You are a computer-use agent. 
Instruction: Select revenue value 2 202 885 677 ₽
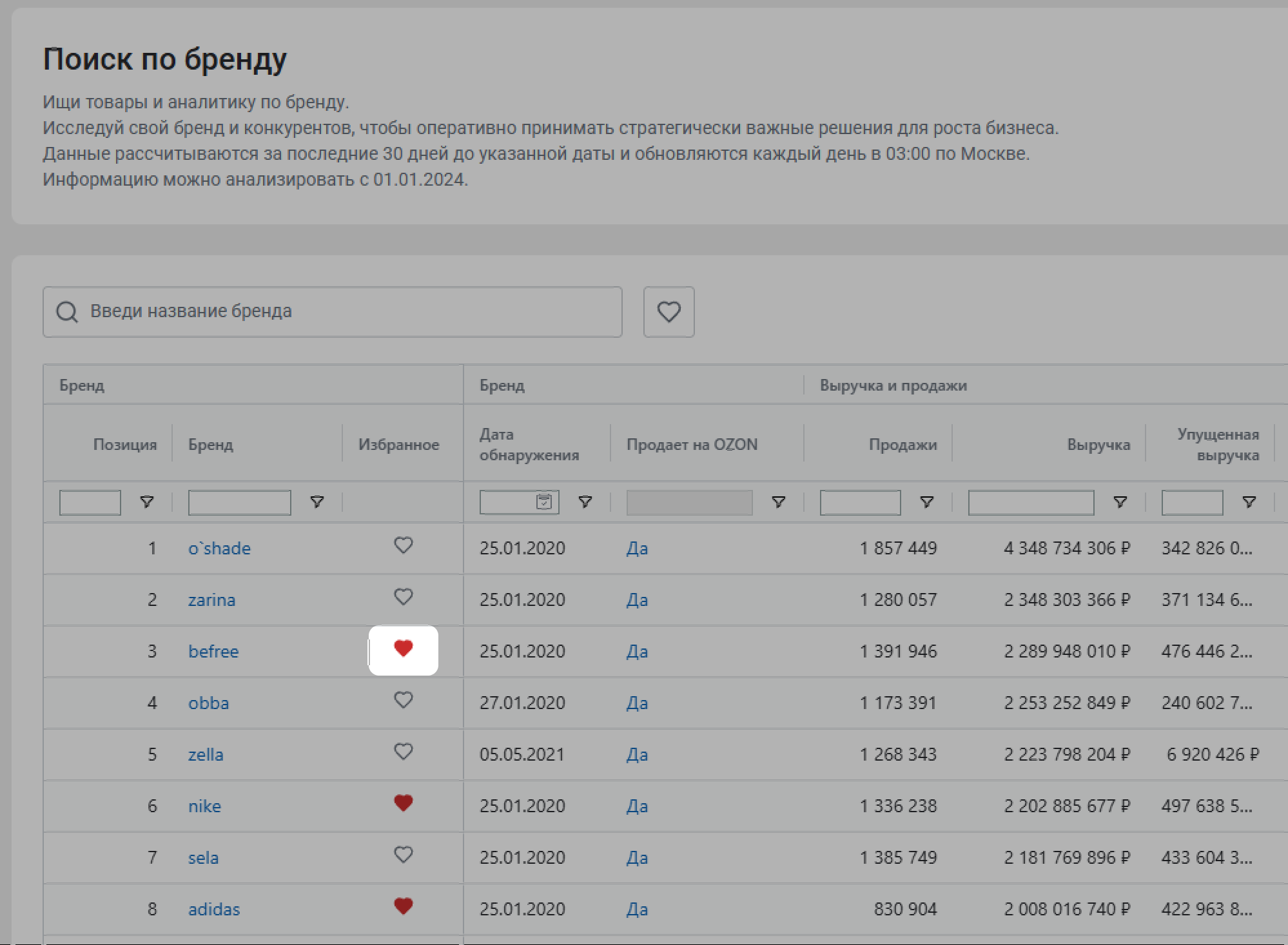pos(1067,806)
